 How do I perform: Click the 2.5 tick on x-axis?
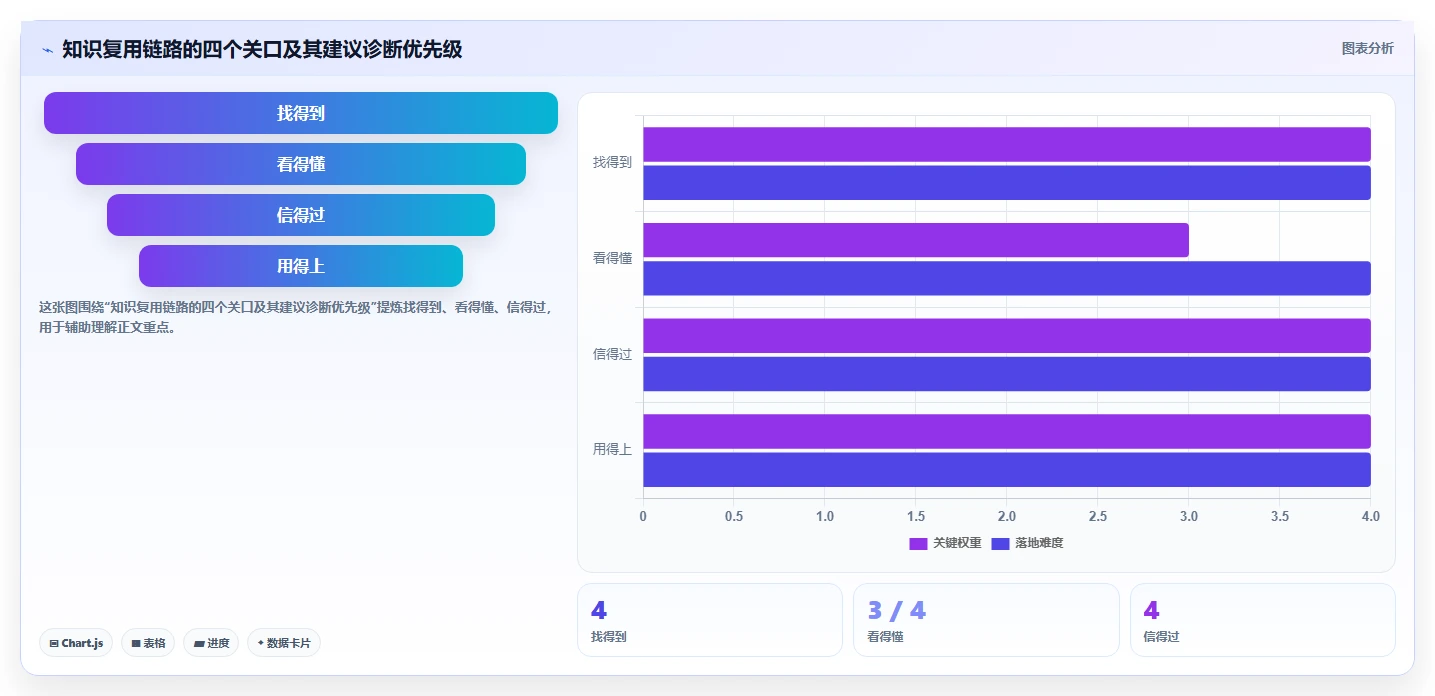point(1097,516)
